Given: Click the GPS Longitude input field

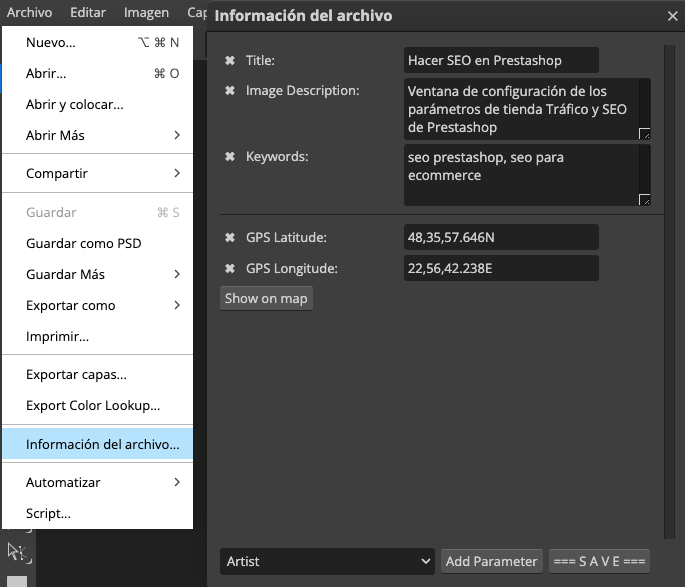Looking at the screenshot, I should click(x=501, y=268).
